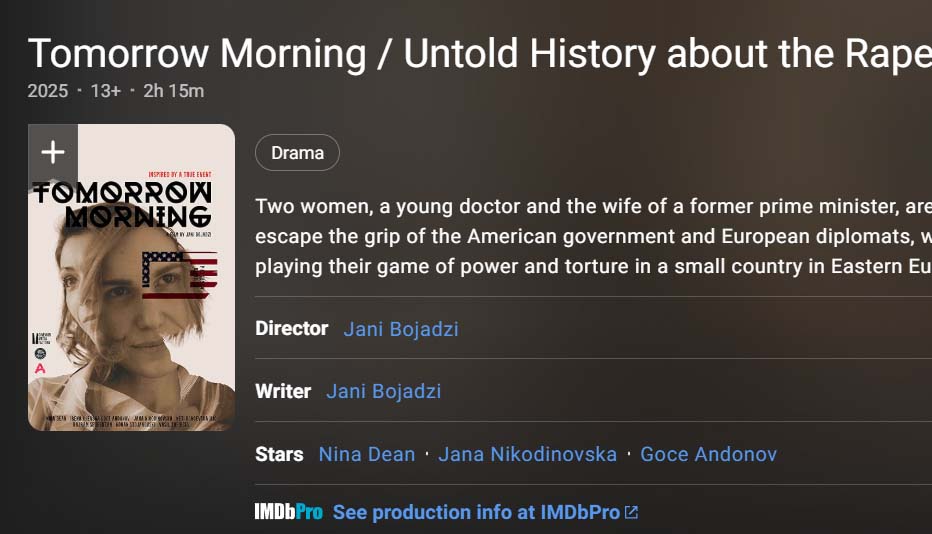Image resolution: width=932 pixels, height=534 pixels.
Task: Click the 13+ rating link
Action: click(105, 91)
